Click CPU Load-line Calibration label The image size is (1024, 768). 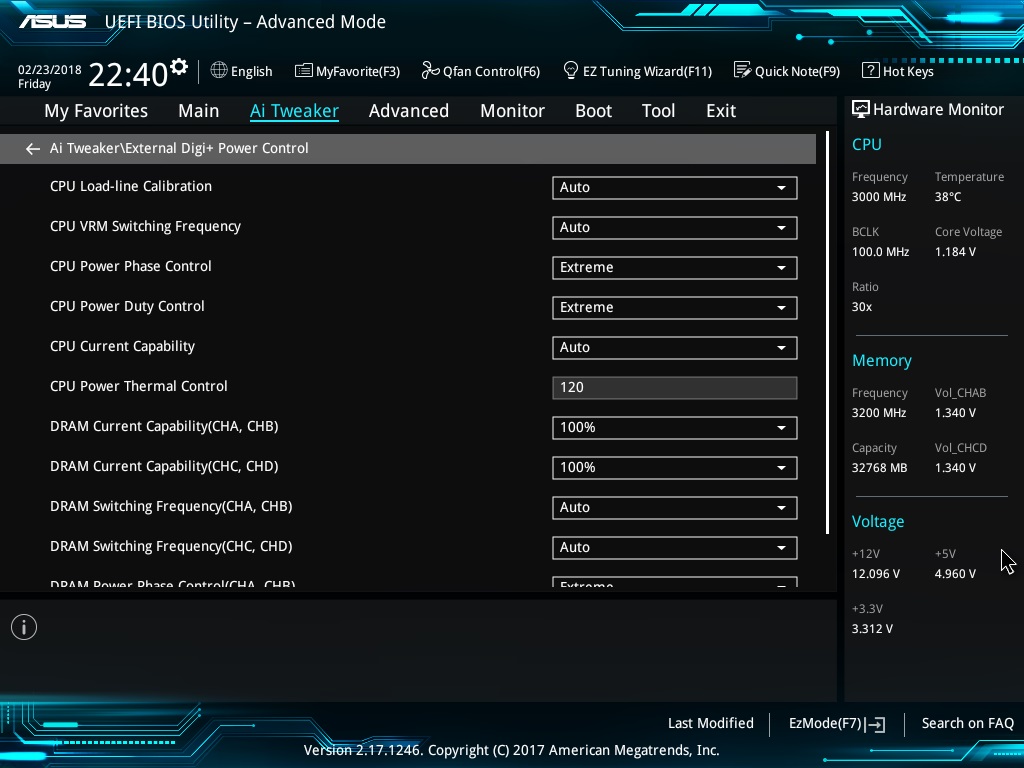coord(131,186)
